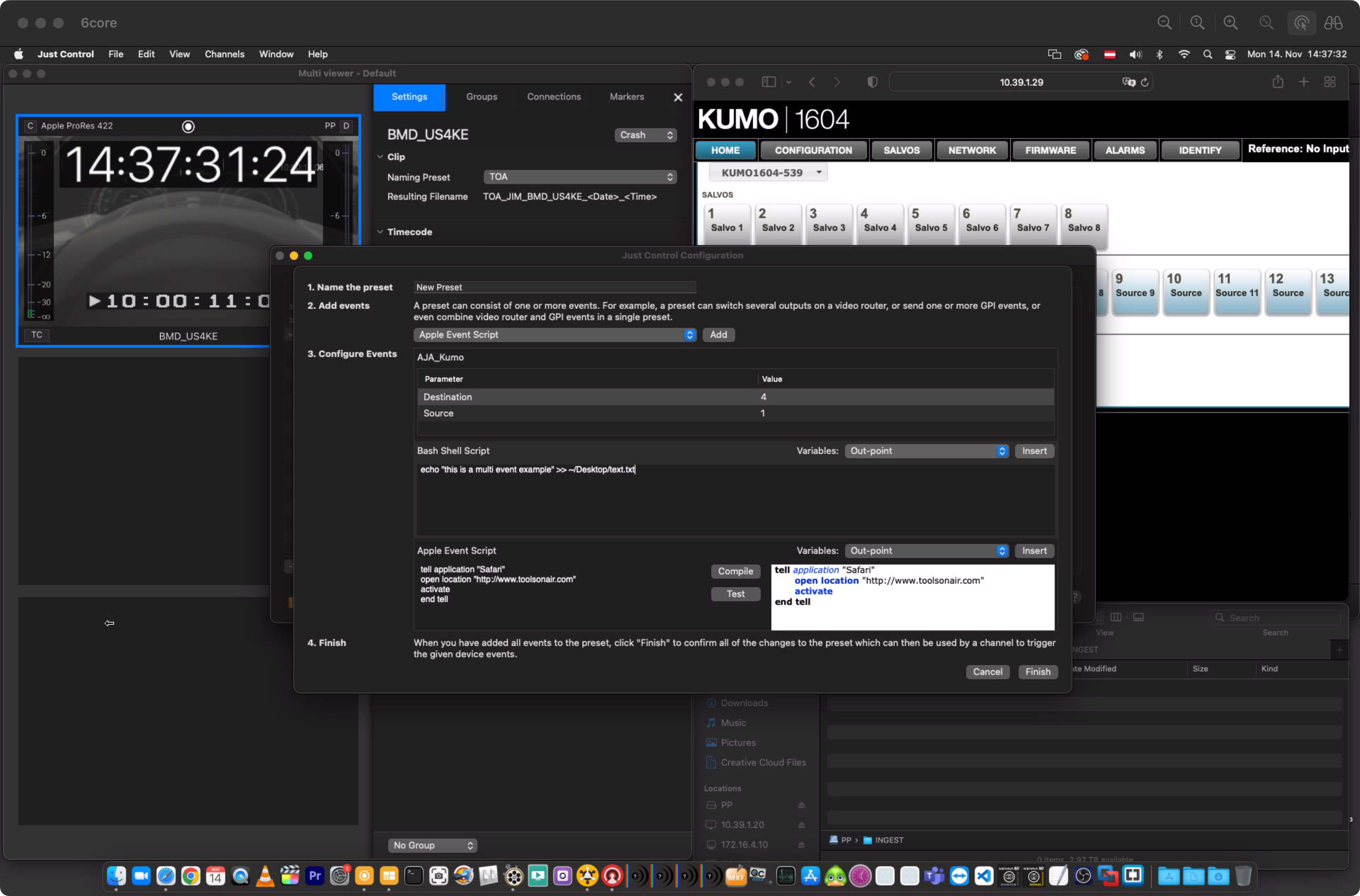This screenshot has height=896, width=1360.
Task: Open the Naming Preset TOA dropdown
Action: click(580, 177)
